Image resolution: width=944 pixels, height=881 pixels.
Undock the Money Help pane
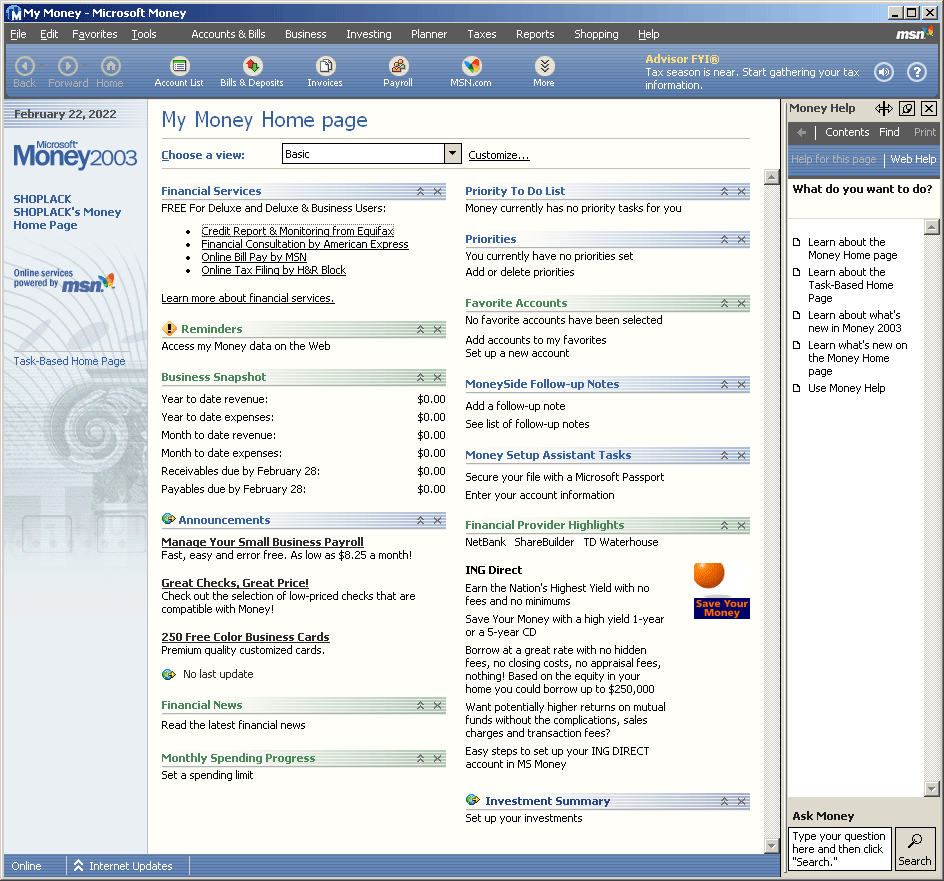(x=907, y=108)
